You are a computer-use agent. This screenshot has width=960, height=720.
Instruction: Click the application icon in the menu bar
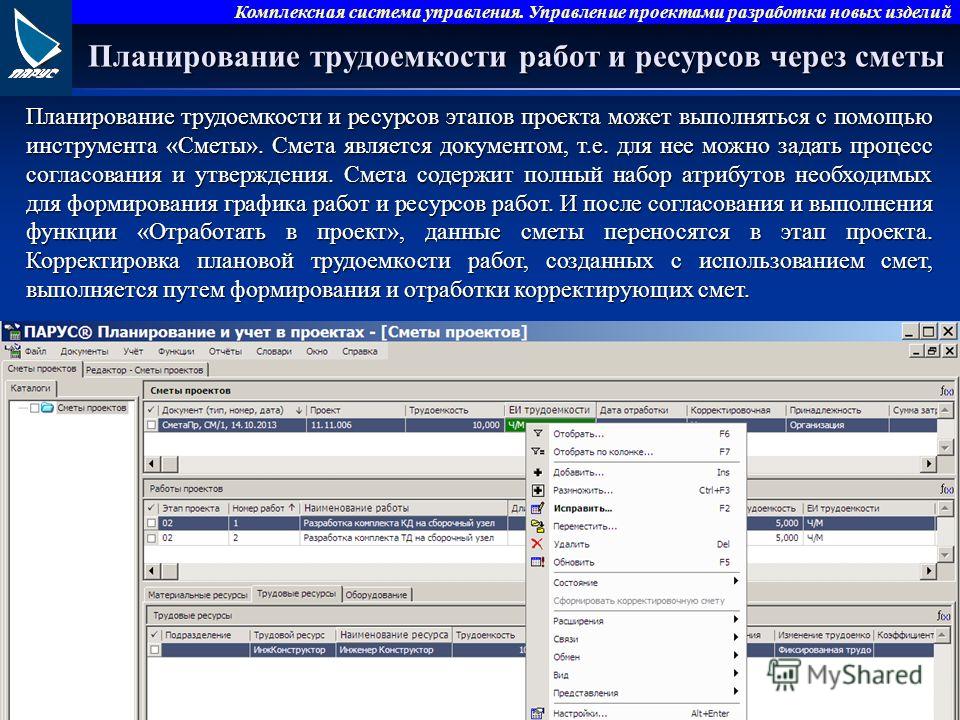coord(12,351)
